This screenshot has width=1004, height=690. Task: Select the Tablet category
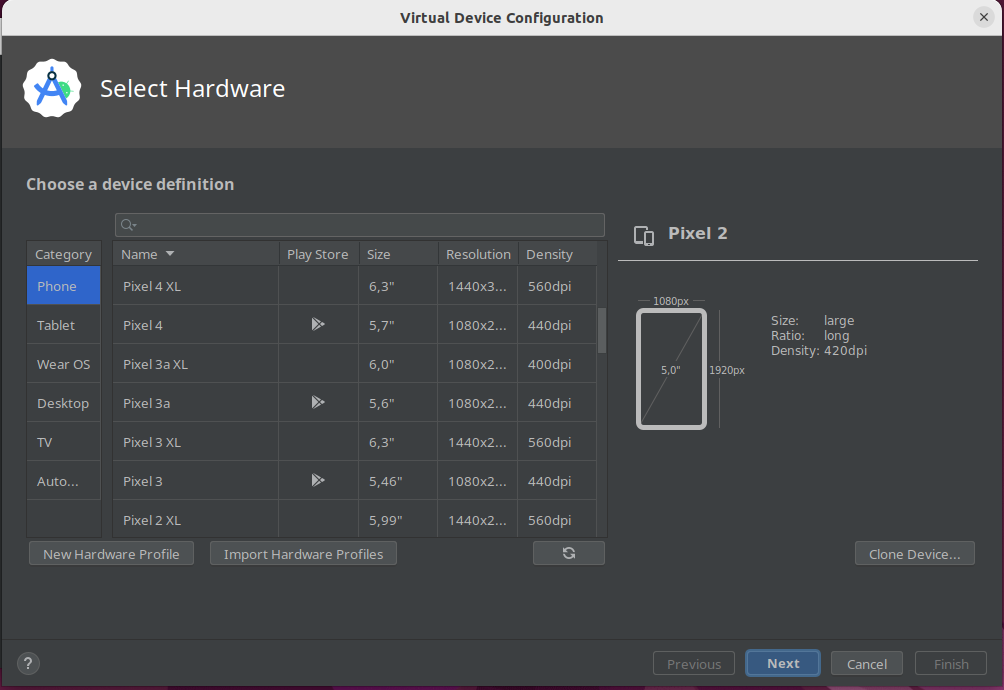point(57,325)
